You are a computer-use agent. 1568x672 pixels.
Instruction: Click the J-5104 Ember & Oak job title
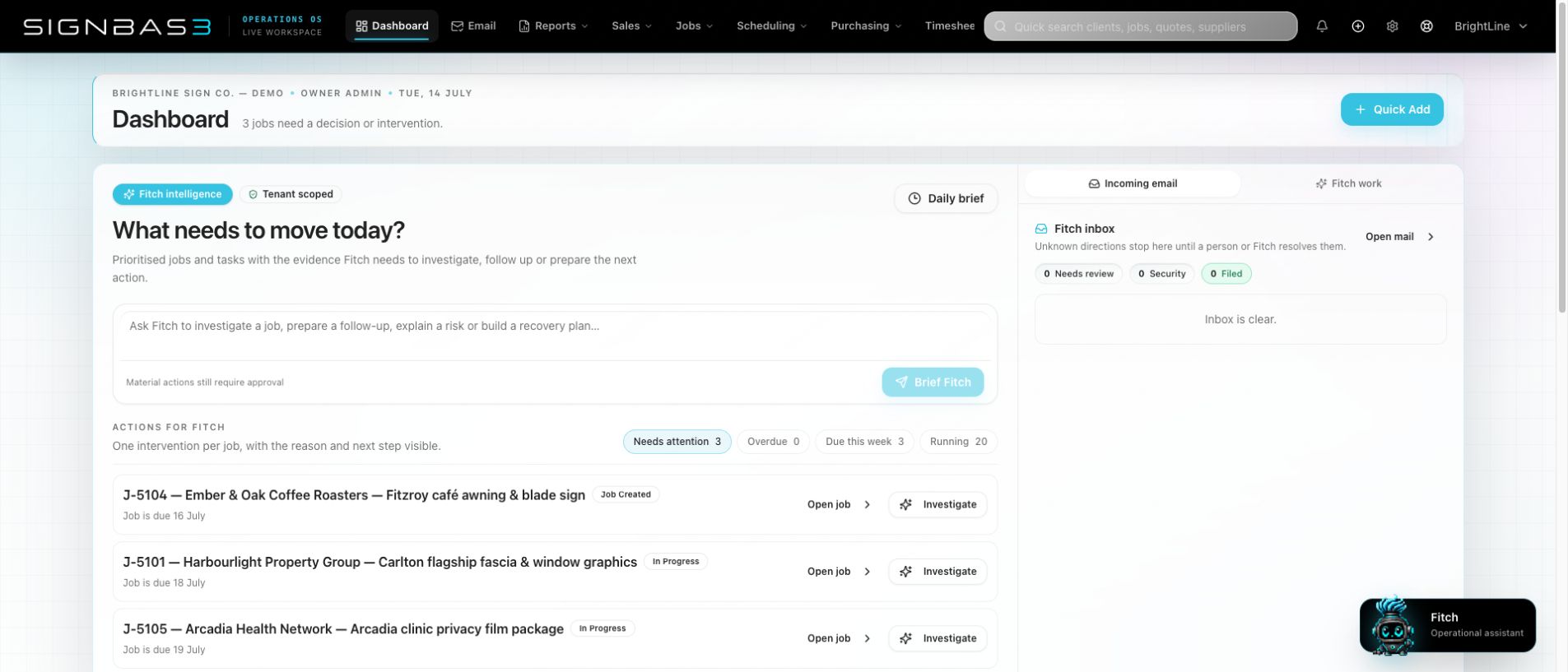pos(354,495)
